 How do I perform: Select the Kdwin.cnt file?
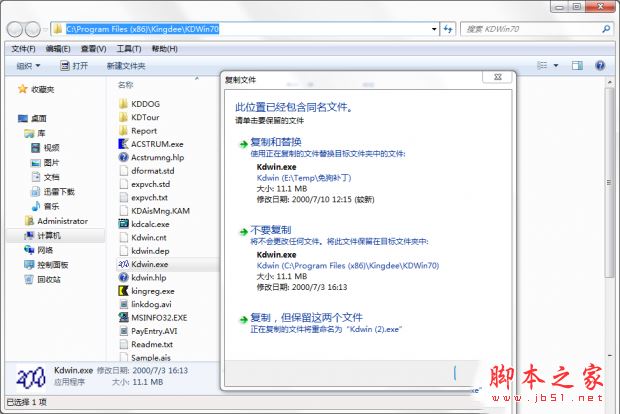point(143,238)
